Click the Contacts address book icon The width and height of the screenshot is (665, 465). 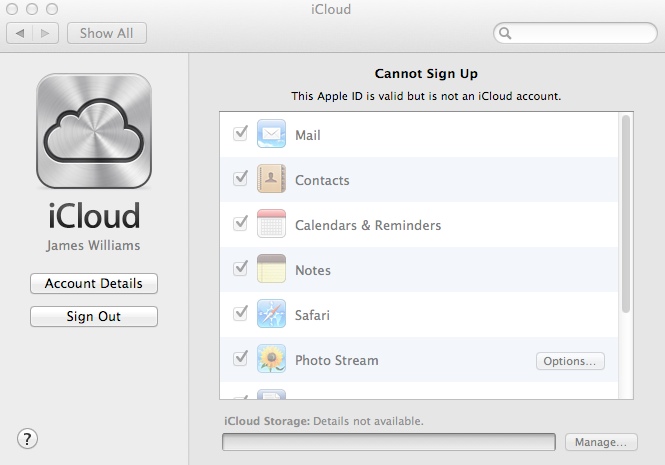271,179
